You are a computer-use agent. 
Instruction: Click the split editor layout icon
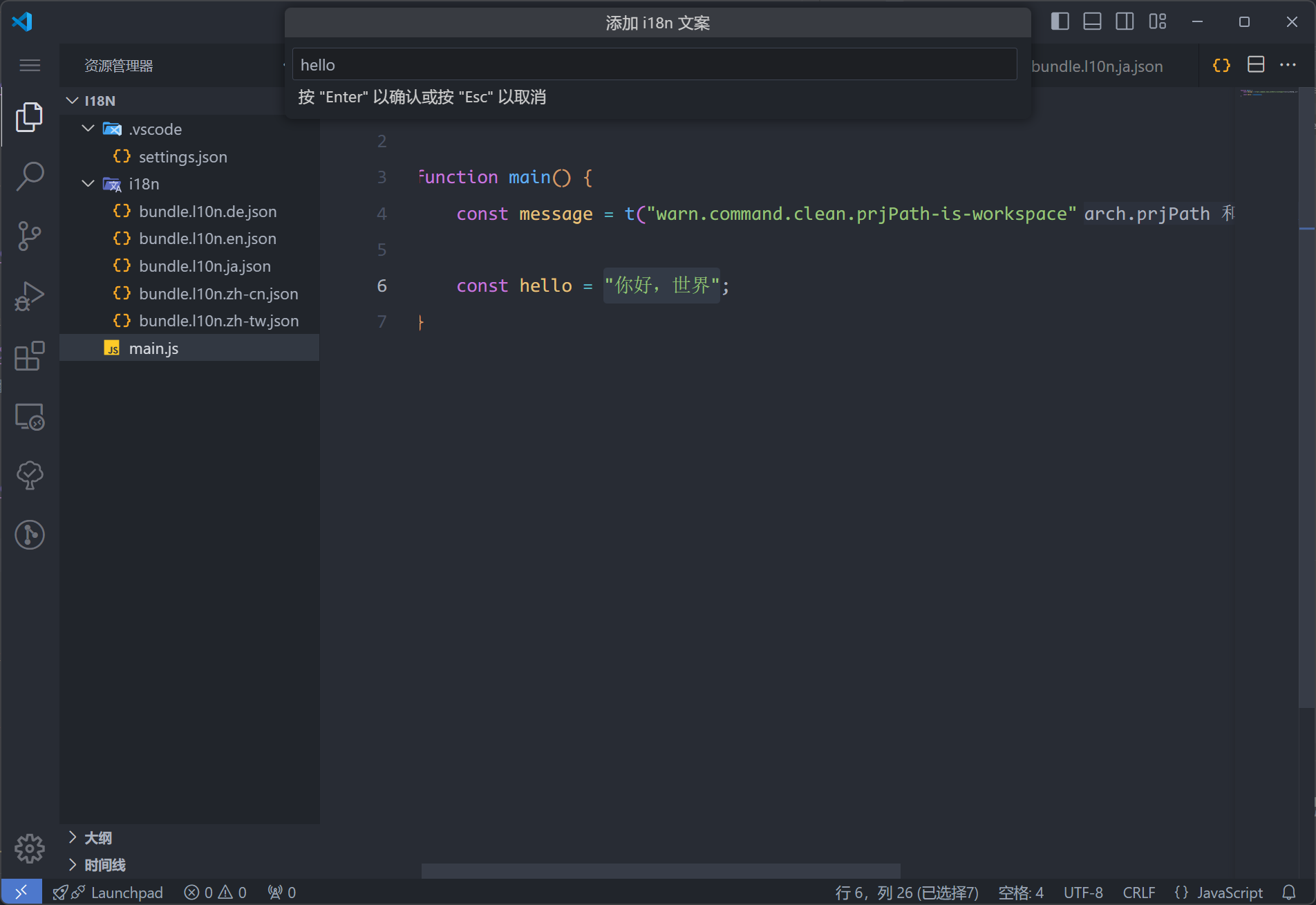pyautogui.click(x=1256, y=65)
